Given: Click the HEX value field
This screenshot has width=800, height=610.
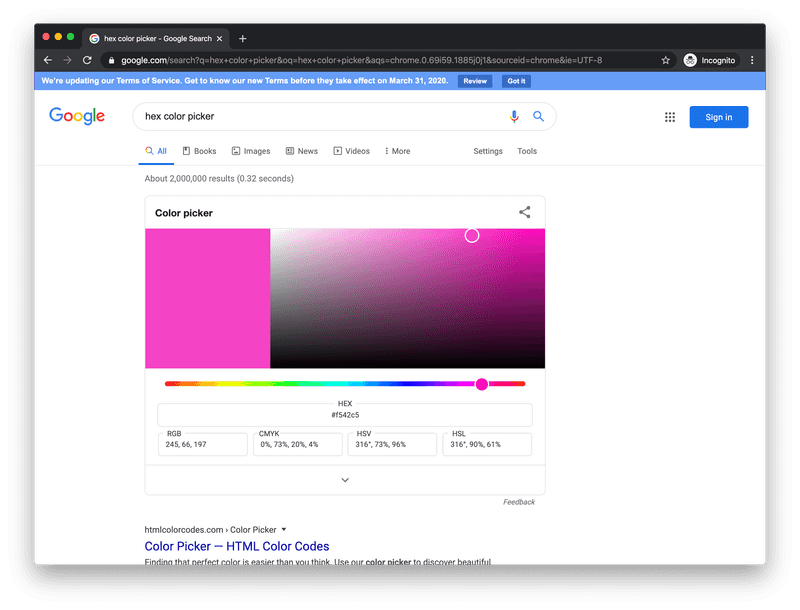Looking at the screenshot, I should click(x=345, y=414).
